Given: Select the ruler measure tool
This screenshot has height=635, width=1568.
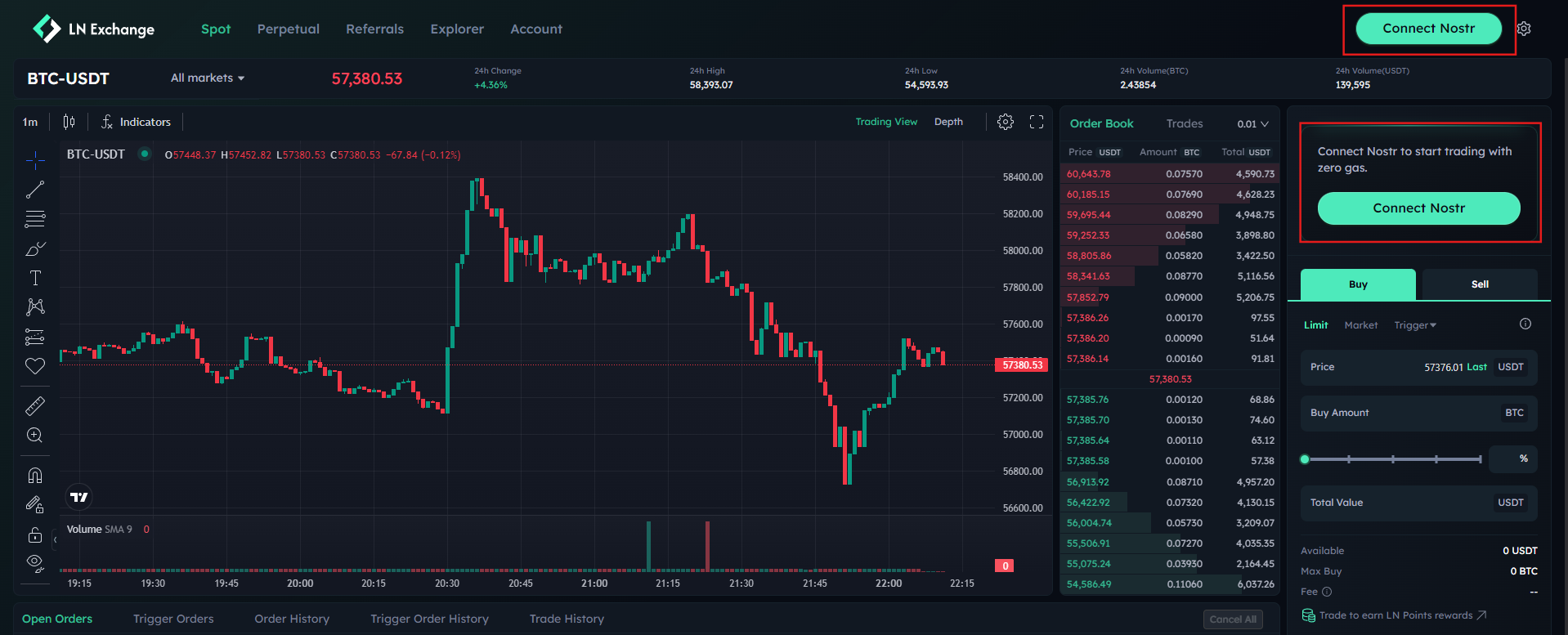Looking at the screenshot, I should [x=35, y=405].
